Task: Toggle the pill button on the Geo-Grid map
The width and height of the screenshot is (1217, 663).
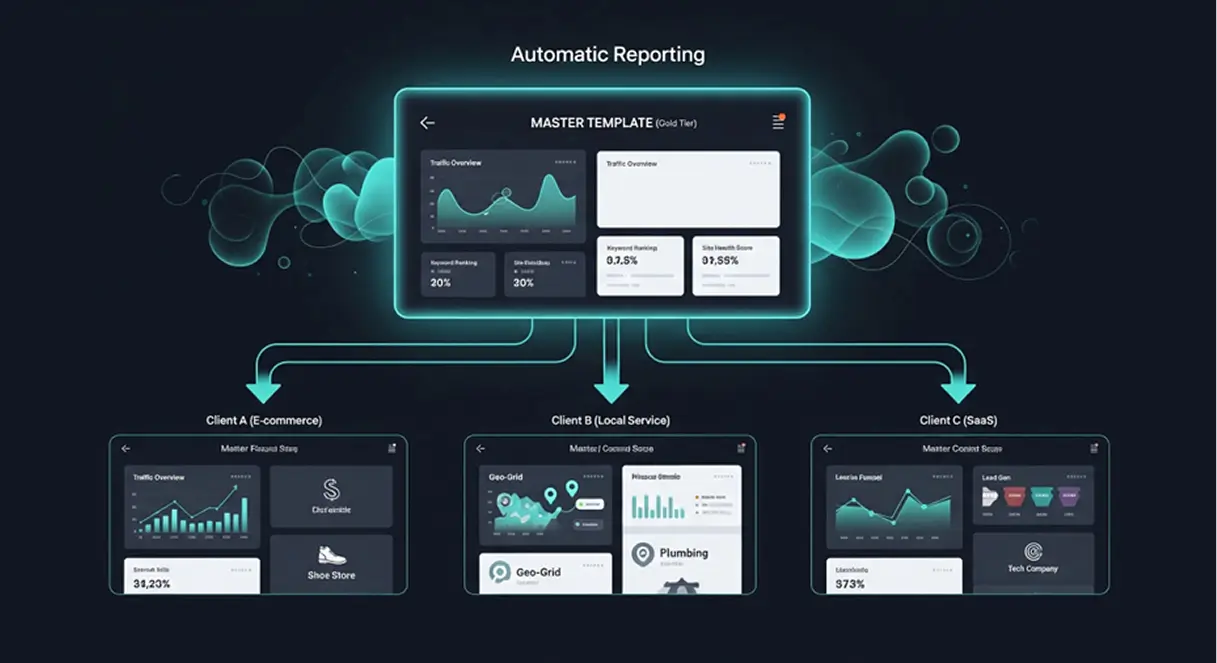Action: coord(590,504)
